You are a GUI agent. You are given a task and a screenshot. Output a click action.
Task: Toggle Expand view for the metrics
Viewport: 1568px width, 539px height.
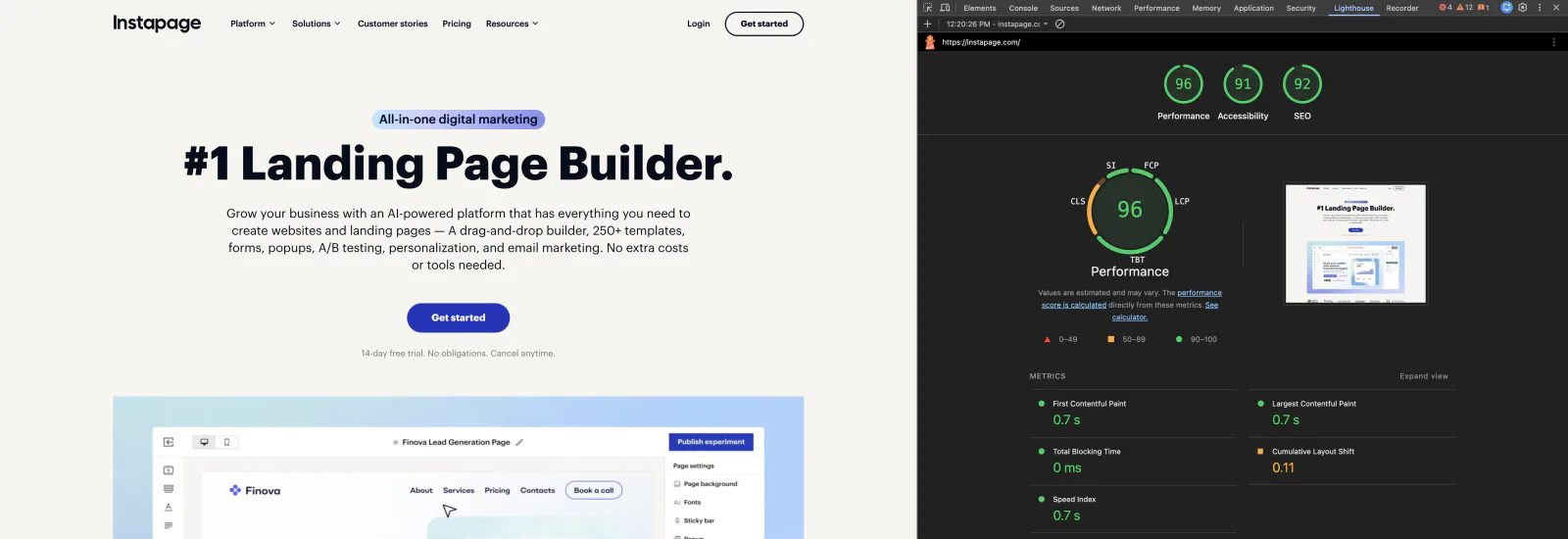click(1423, 376)
